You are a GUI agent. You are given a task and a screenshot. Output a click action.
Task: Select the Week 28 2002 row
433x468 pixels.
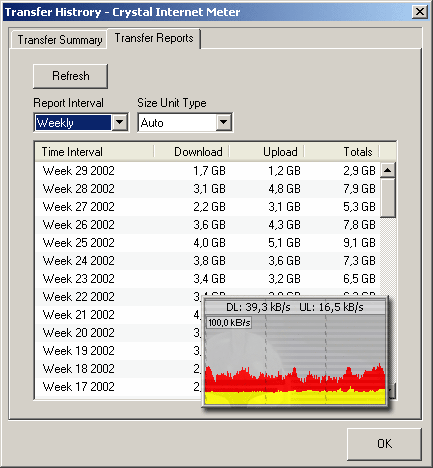tap(207, 189)
